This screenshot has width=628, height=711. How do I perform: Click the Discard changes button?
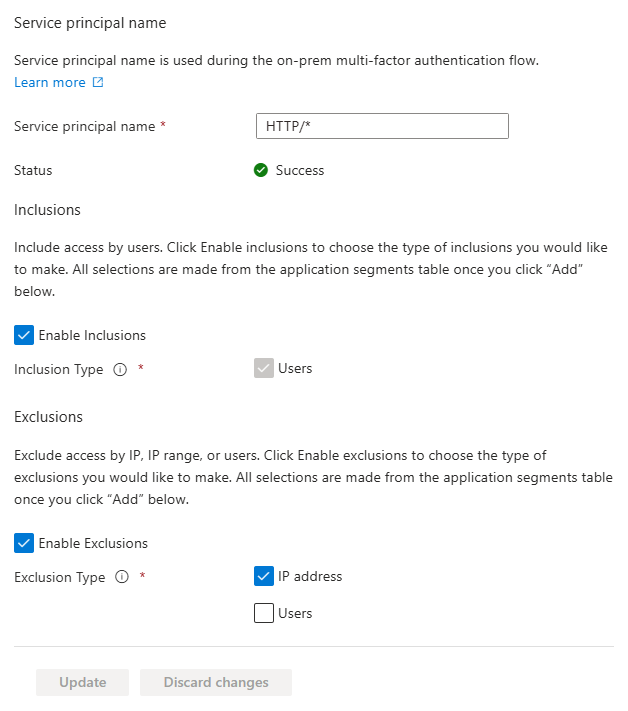[216, 682]
